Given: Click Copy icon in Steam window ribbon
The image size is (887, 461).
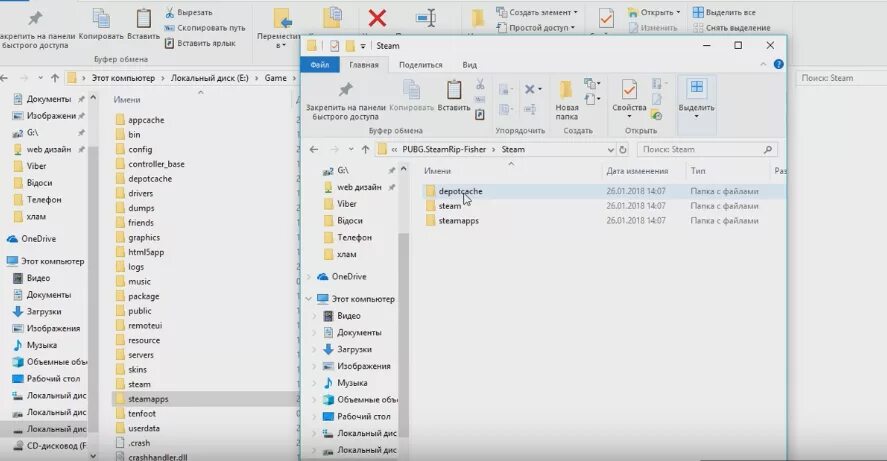Looking at the screenshot, I should click(411, 91).
